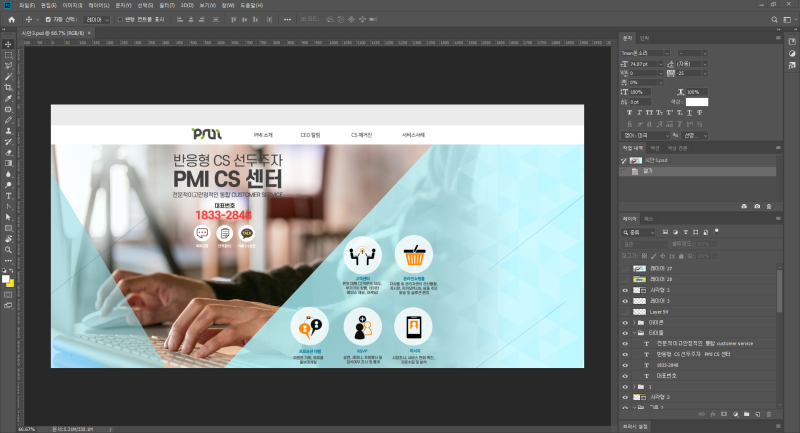Open the search icon at top right
The width and height of the screenshot is (800, 433).
(x=774, y=19)
